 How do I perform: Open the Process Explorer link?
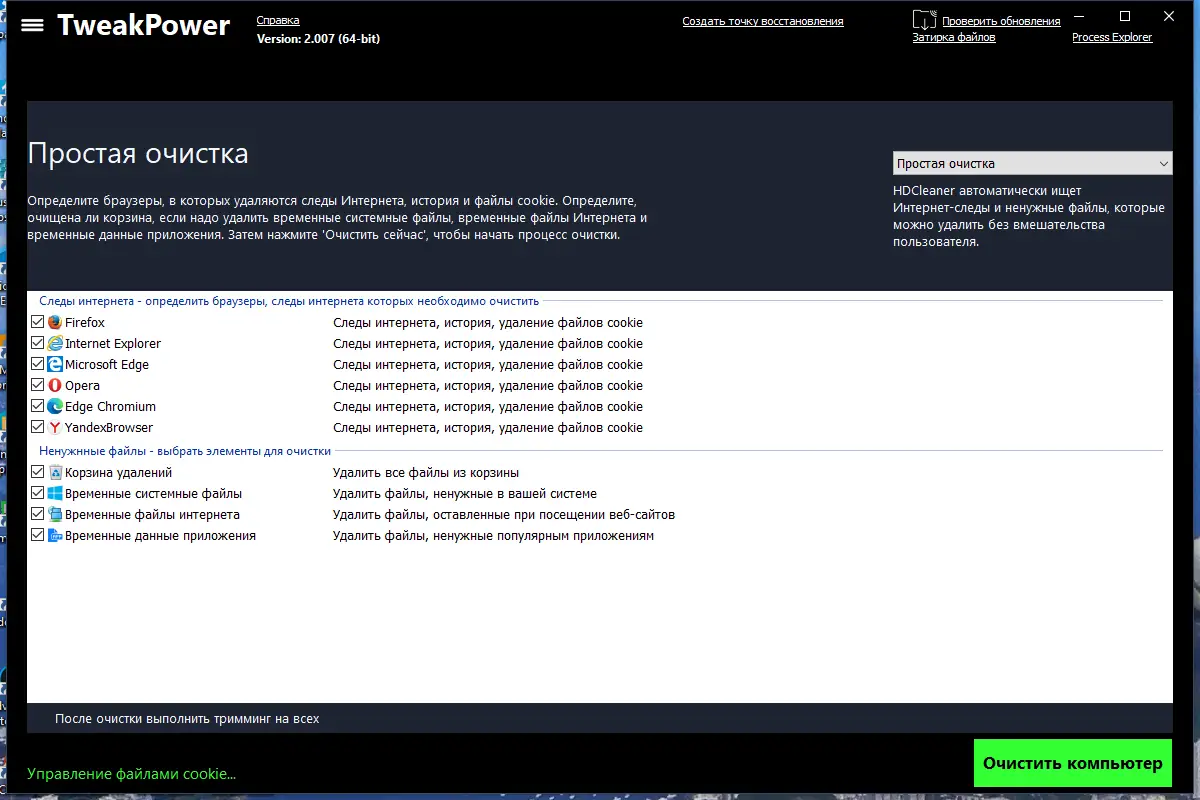1112,38
